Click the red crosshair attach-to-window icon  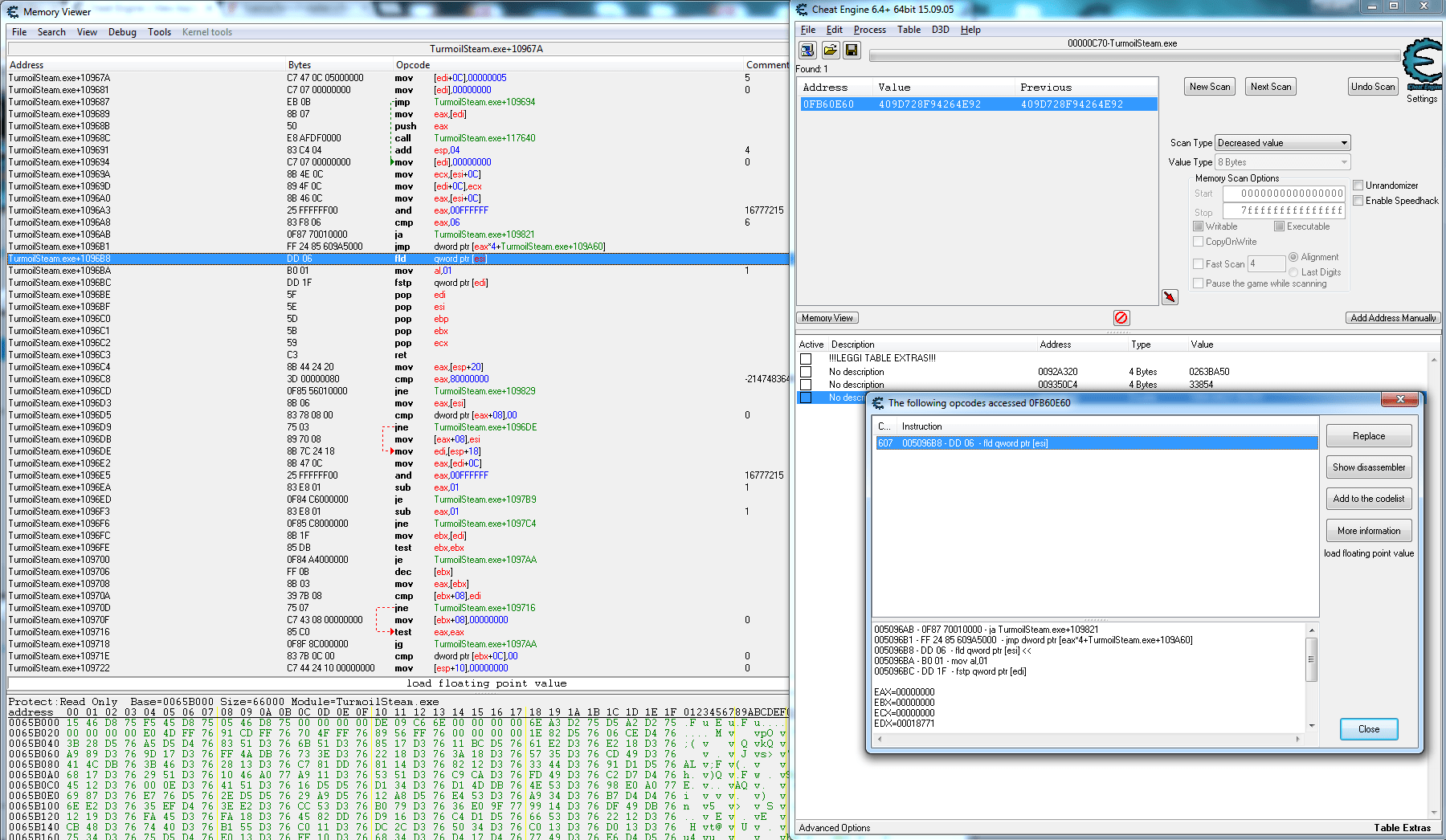click(1170, 296)
